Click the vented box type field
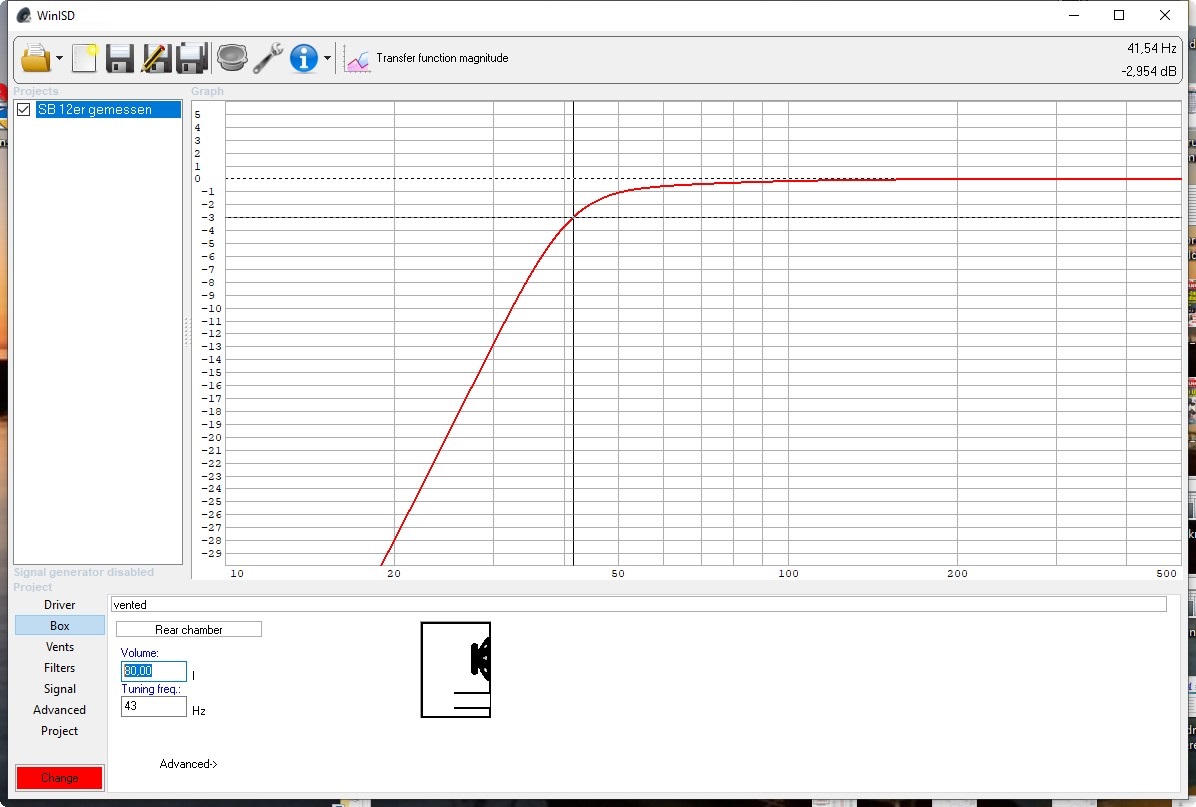Viewport: 1196px width, 807px height. pos(638,605)
